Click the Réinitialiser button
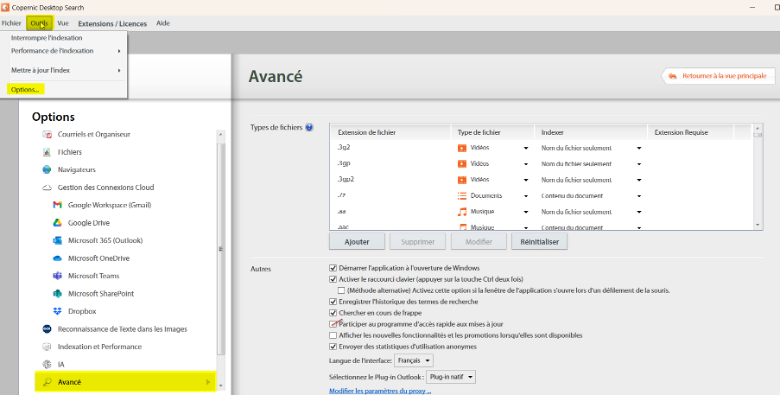 pyautogui.click(x=539, y=242)
